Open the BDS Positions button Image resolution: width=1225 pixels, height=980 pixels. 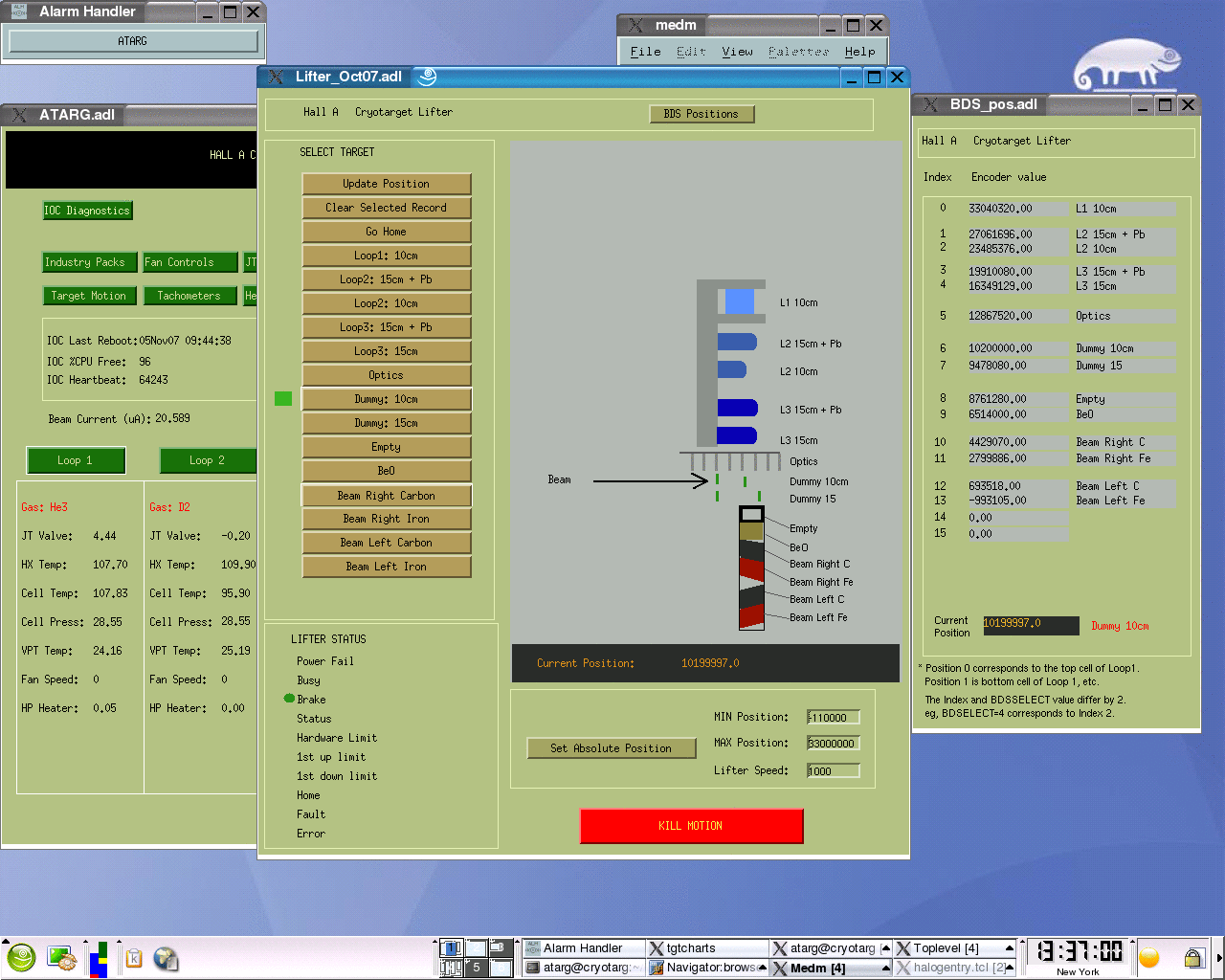point(702,114)
